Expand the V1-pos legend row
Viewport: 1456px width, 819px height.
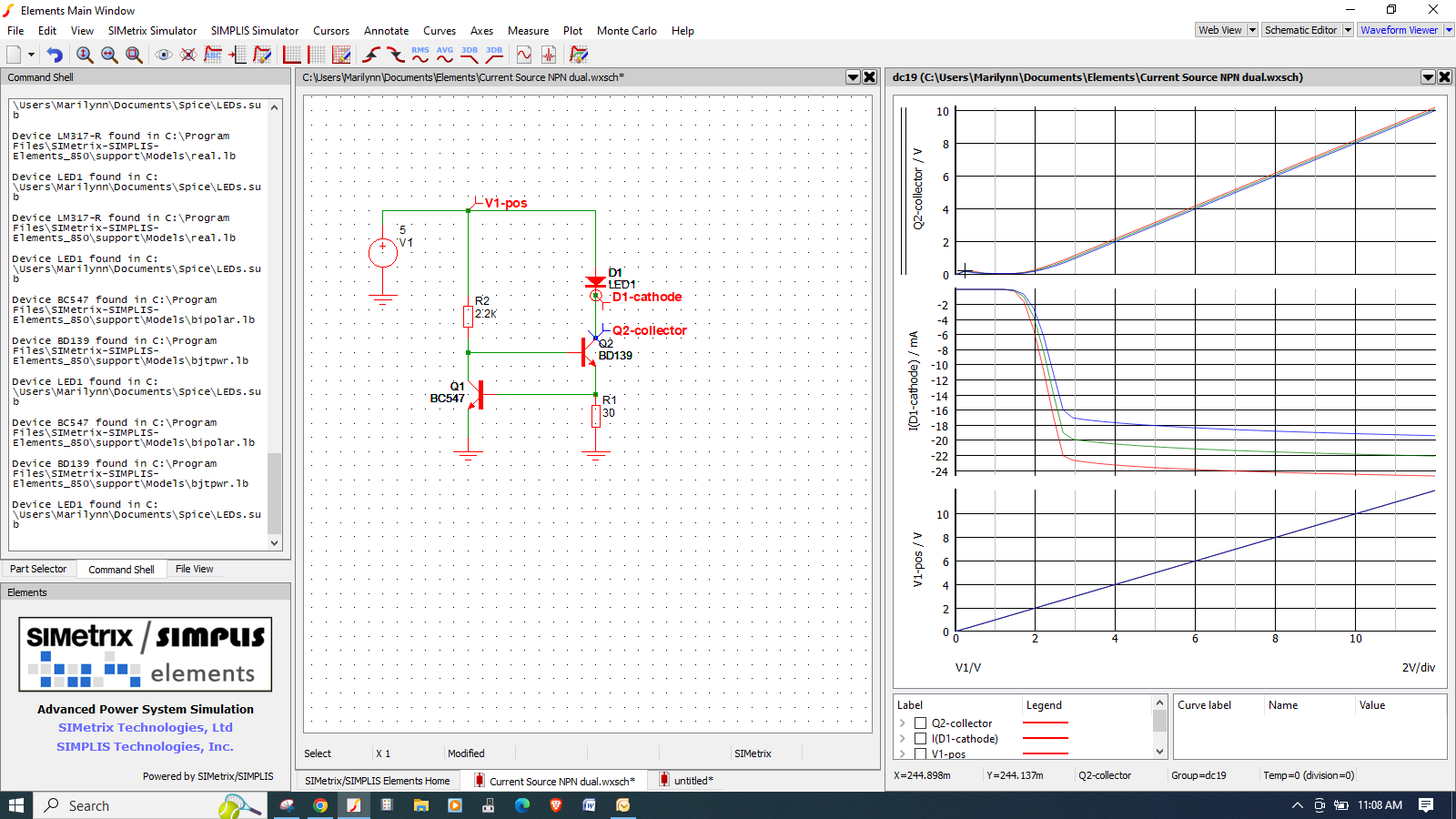pyautogui.click(x=903, y=754)
